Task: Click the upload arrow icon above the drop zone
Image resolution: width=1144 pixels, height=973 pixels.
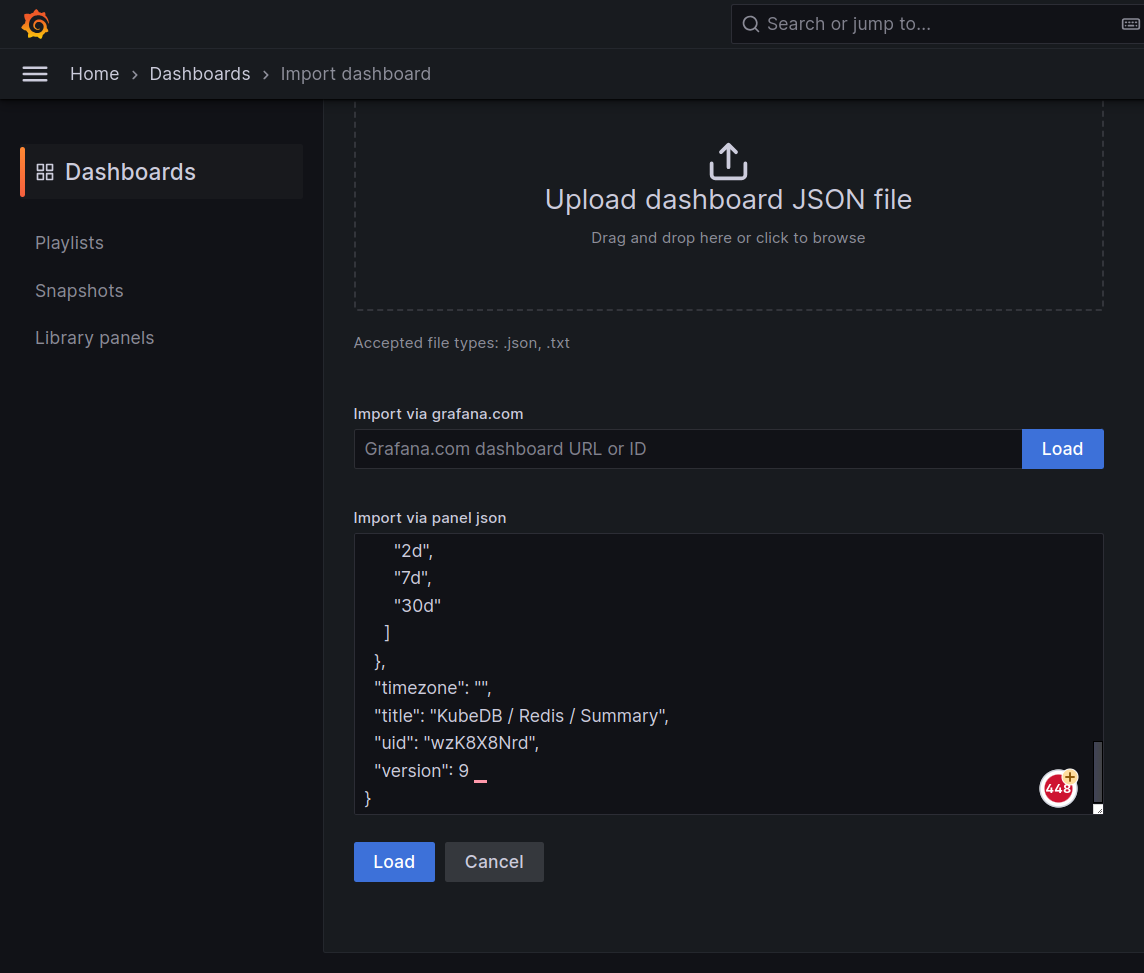Action: [x=728, y=160]
